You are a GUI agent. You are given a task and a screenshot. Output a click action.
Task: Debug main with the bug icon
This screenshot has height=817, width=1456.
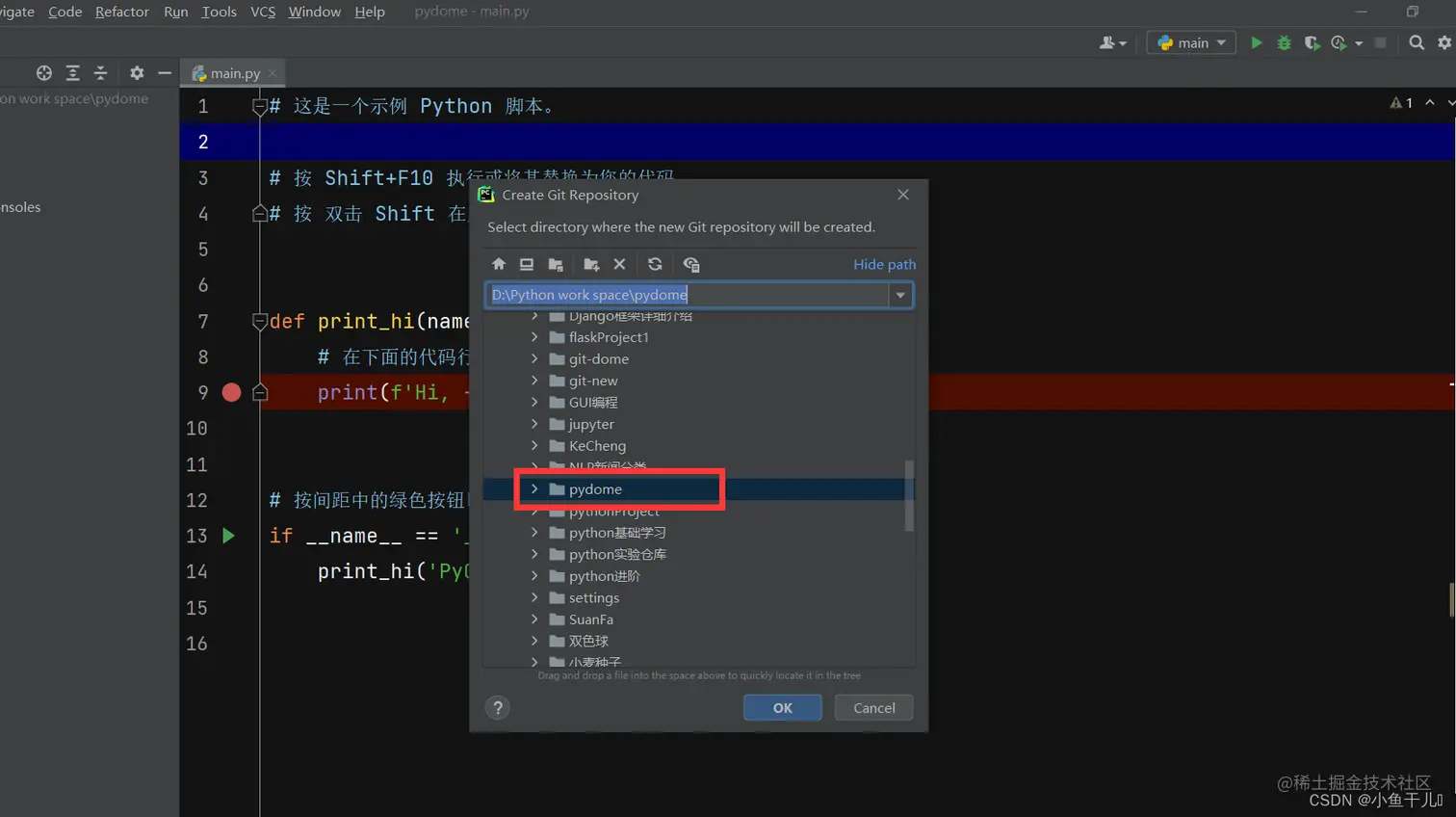coord(1284,42)
